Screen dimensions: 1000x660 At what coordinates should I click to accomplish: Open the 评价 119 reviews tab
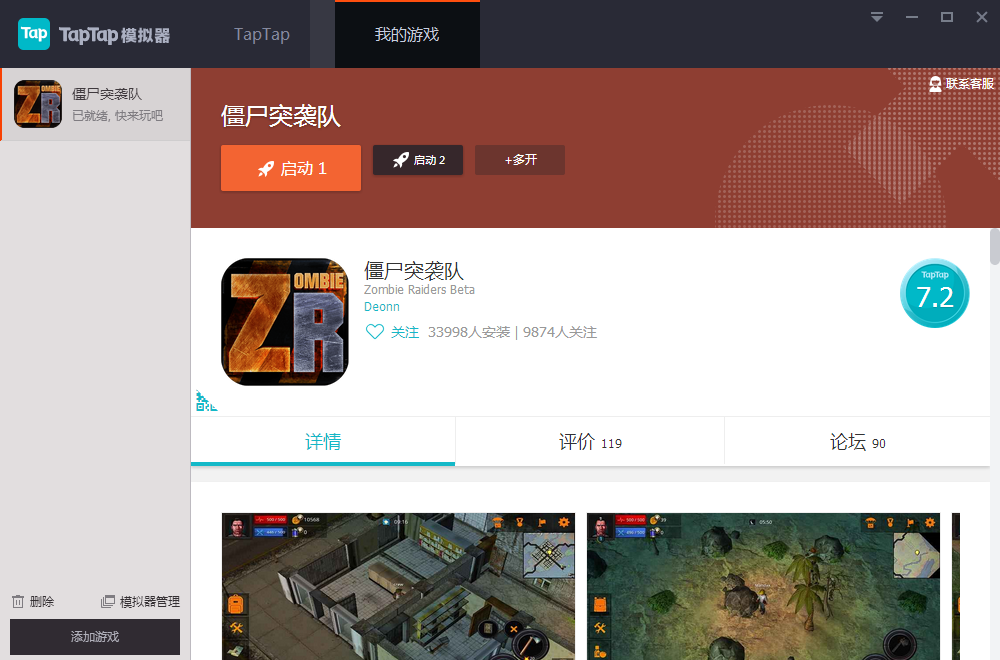(x=590, y=441)
